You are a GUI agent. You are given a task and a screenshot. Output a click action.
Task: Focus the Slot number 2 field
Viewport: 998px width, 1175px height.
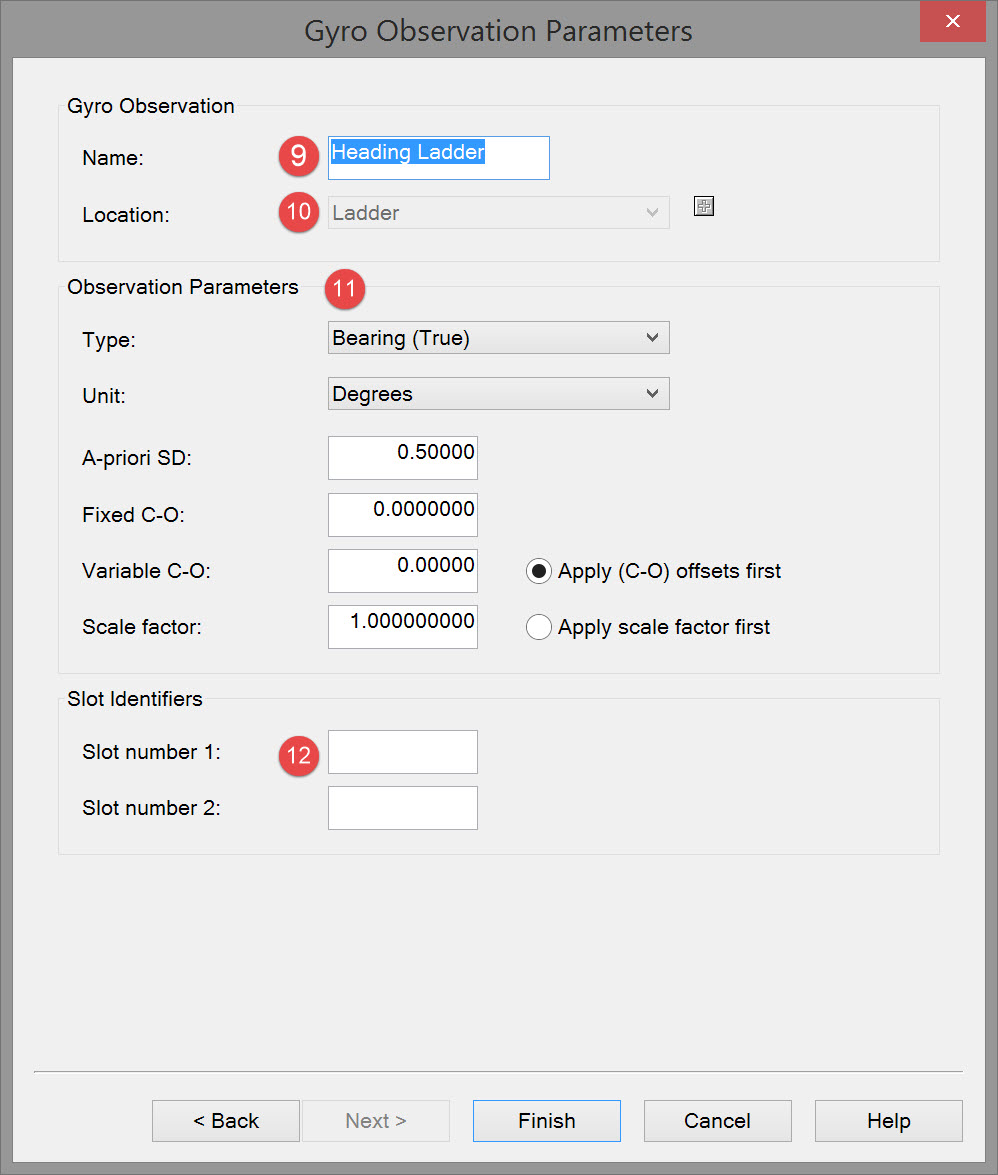[x=402, y=808]
